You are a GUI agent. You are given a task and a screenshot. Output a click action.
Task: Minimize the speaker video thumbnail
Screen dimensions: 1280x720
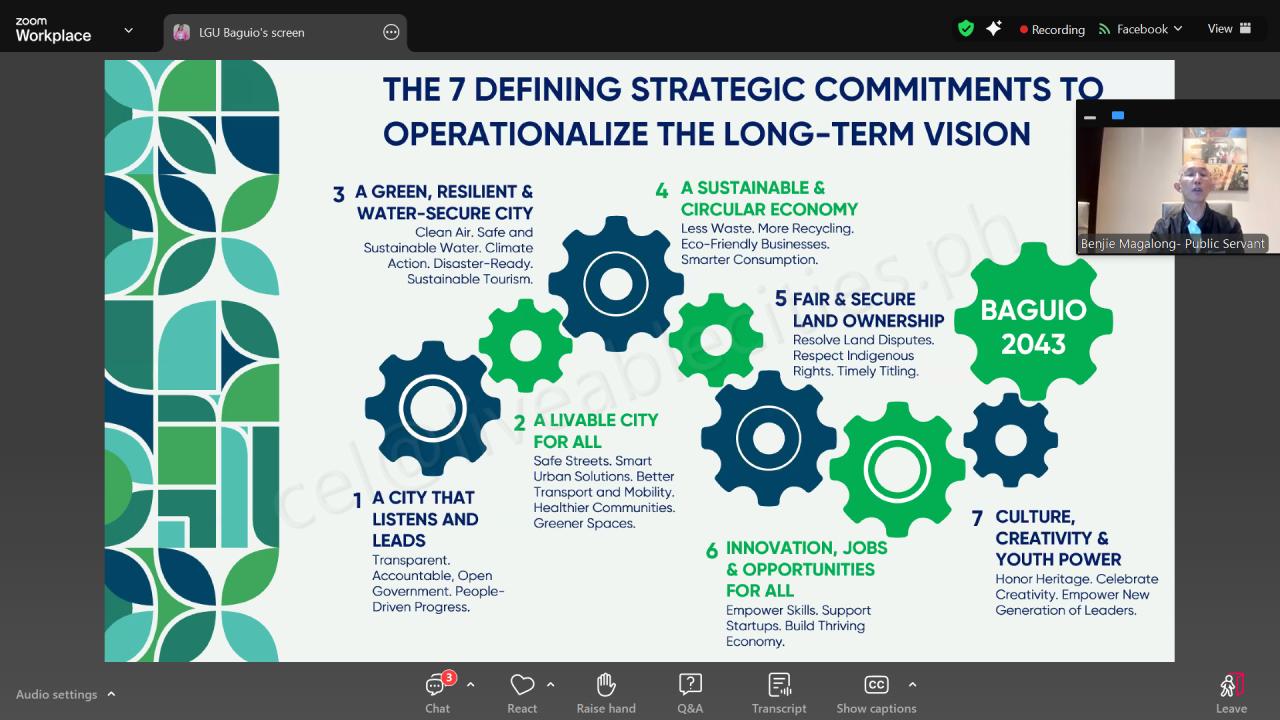1090,116
